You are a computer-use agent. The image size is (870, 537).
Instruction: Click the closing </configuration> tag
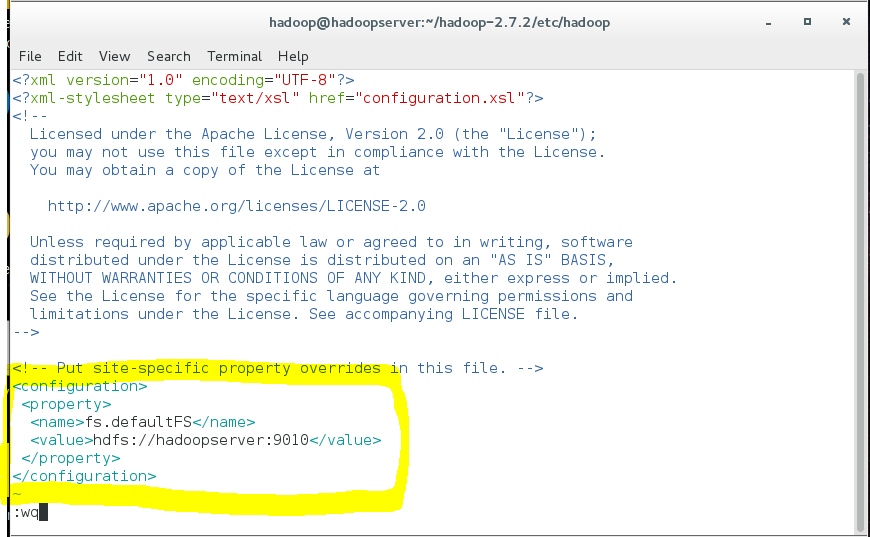click(84, 477)
